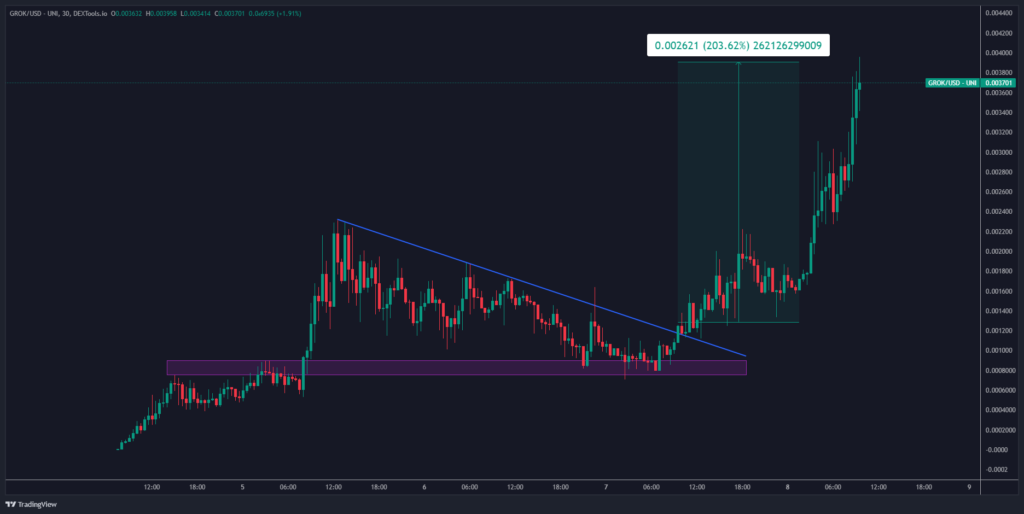This screenshot has height=514, width=1024.
Task: Click the green GROK/USD - UNI price line tag
Action: [x=951, y=82]
